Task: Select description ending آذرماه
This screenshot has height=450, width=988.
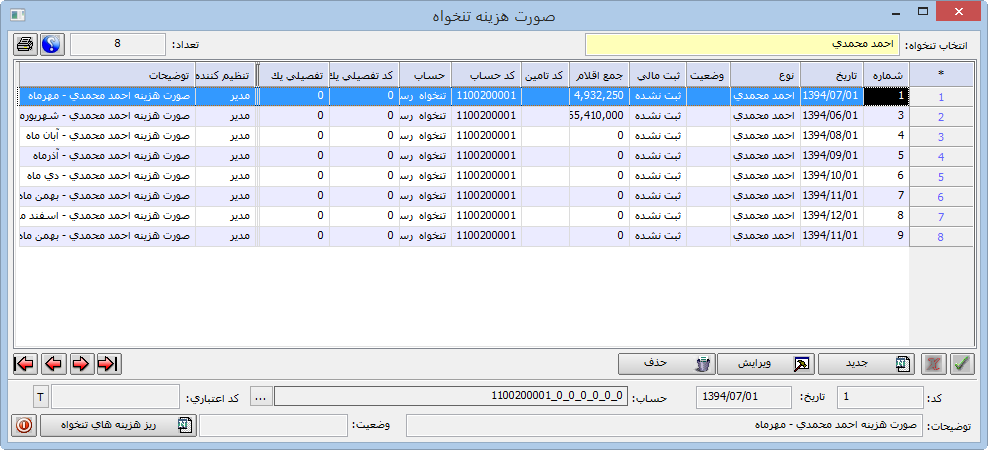Action: [107, 156]
